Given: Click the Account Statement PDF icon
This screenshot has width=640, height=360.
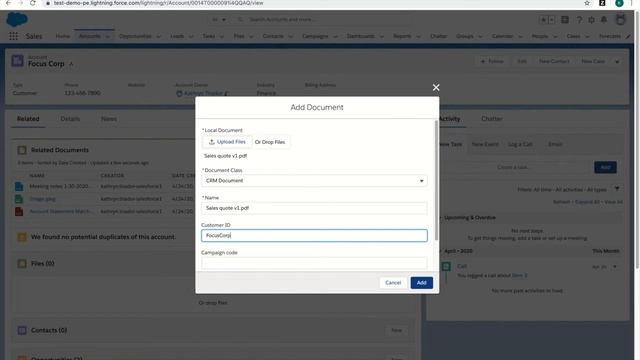Looking at the screenshot, I should click(x=19, y=211).
